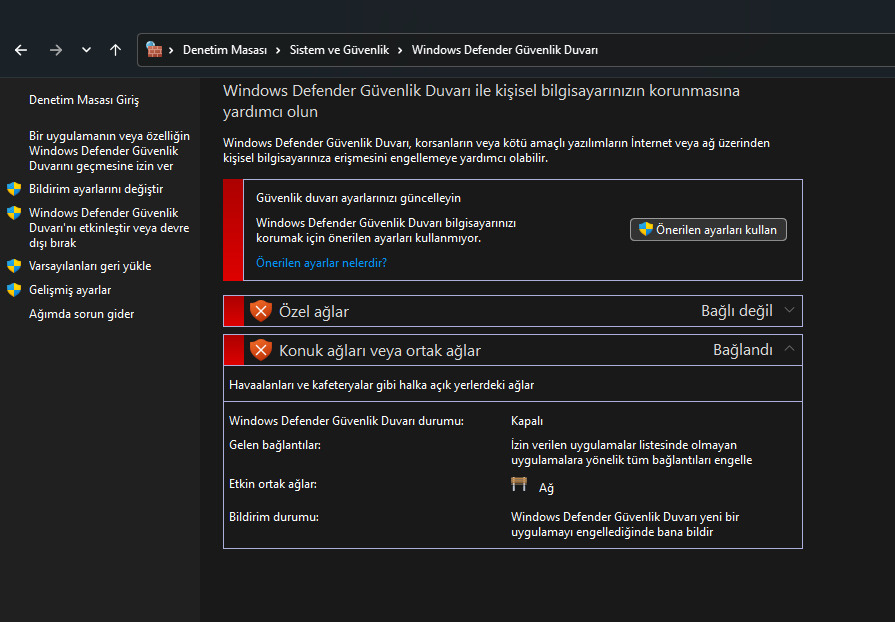
Task: Open the chevron after Denetim Masası breadcrumb
Action: 278,50
